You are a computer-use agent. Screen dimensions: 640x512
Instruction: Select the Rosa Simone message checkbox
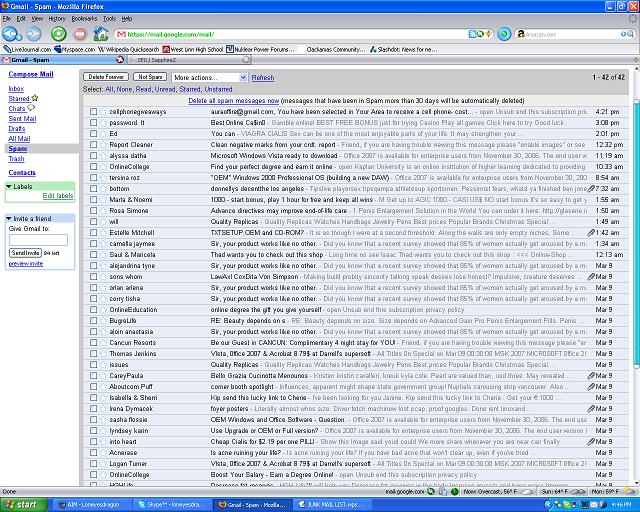(93, 211)
